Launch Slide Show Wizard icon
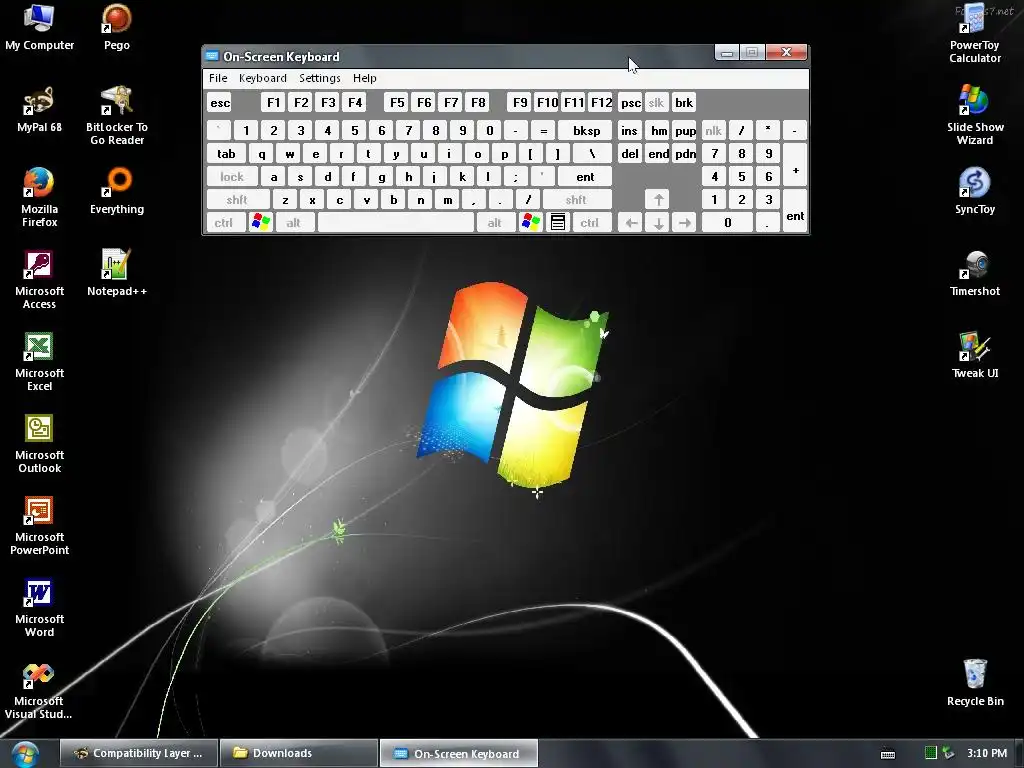This screenshot has width=1024, height=768. [x=974, y=116]
